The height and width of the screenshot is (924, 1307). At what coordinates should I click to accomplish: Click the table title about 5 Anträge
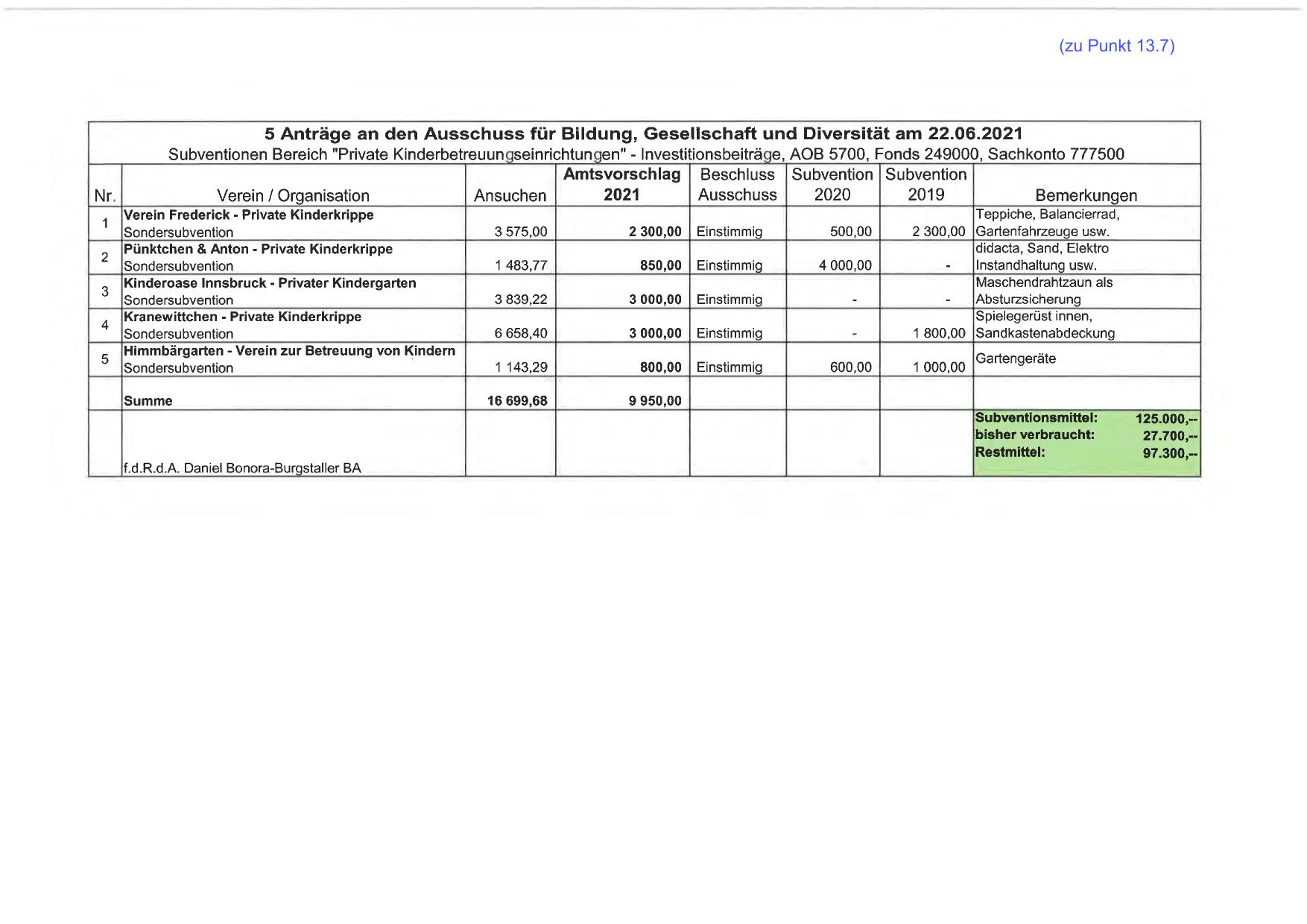[x=643, y=134]
